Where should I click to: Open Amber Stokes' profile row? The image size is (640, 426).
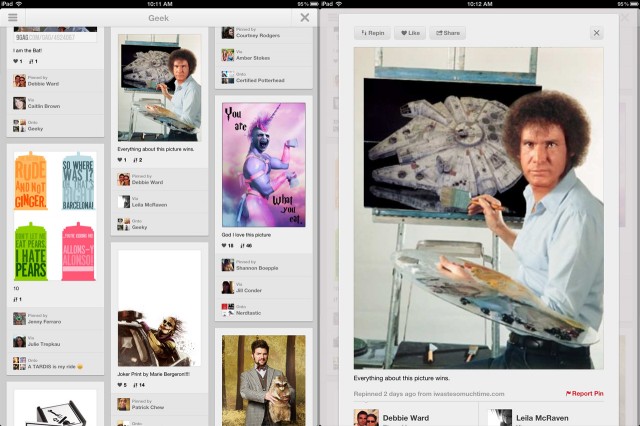tap(264, 55)
